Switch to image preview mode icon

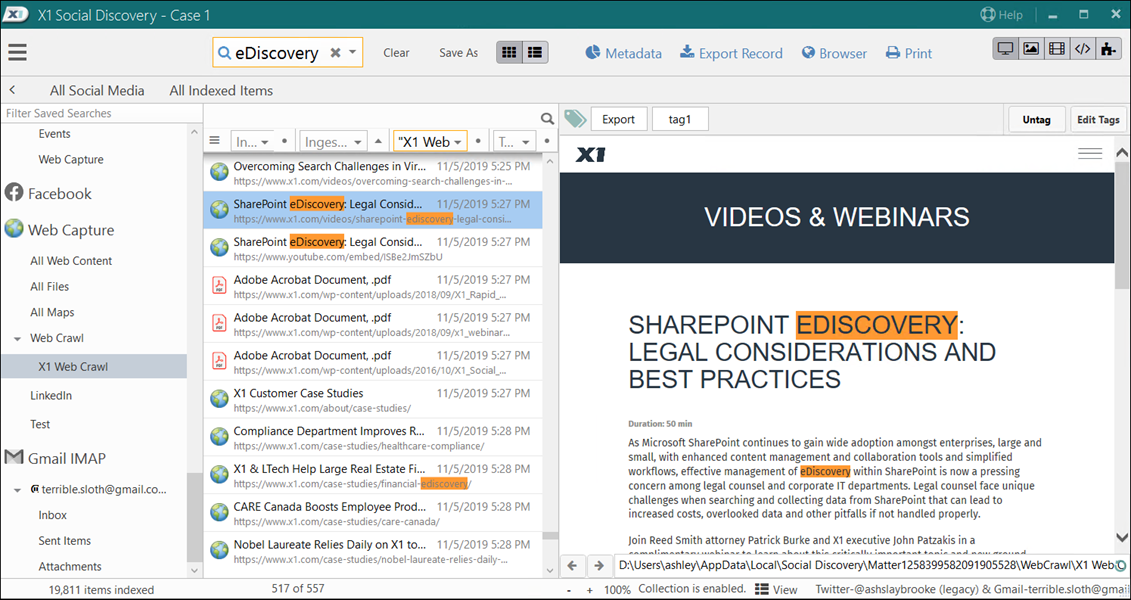(1031, 49)
